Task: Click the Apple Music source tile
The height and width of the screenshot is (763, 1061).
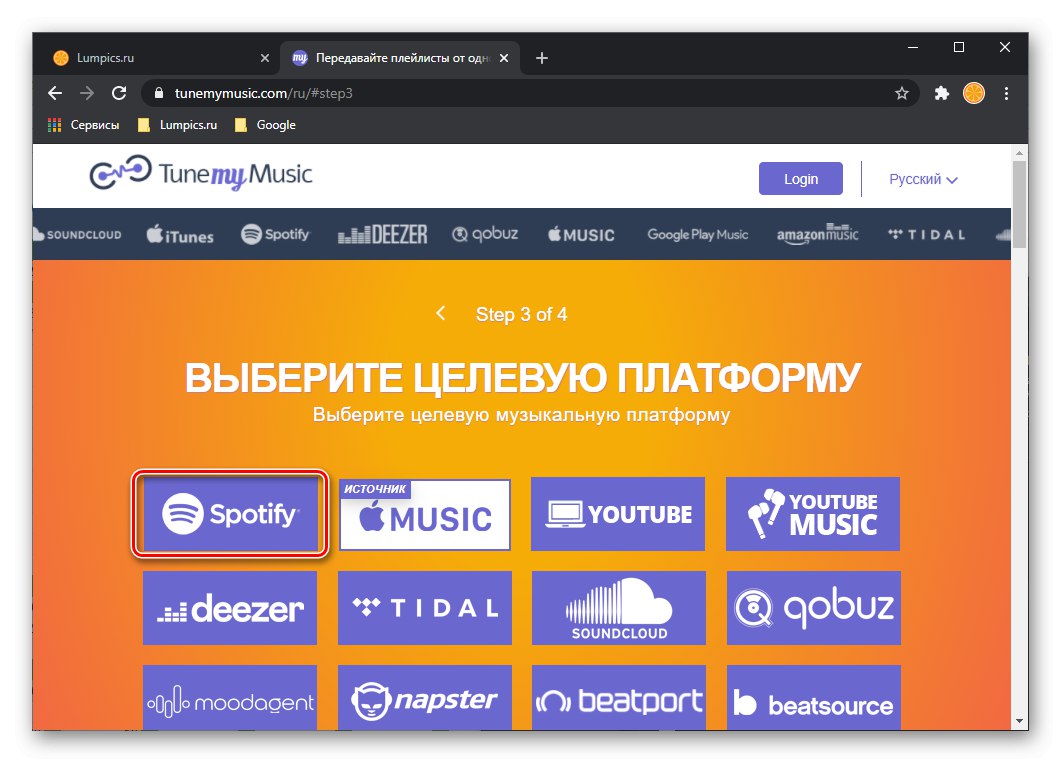Action: pyautogui.click(x=425, y=515)
